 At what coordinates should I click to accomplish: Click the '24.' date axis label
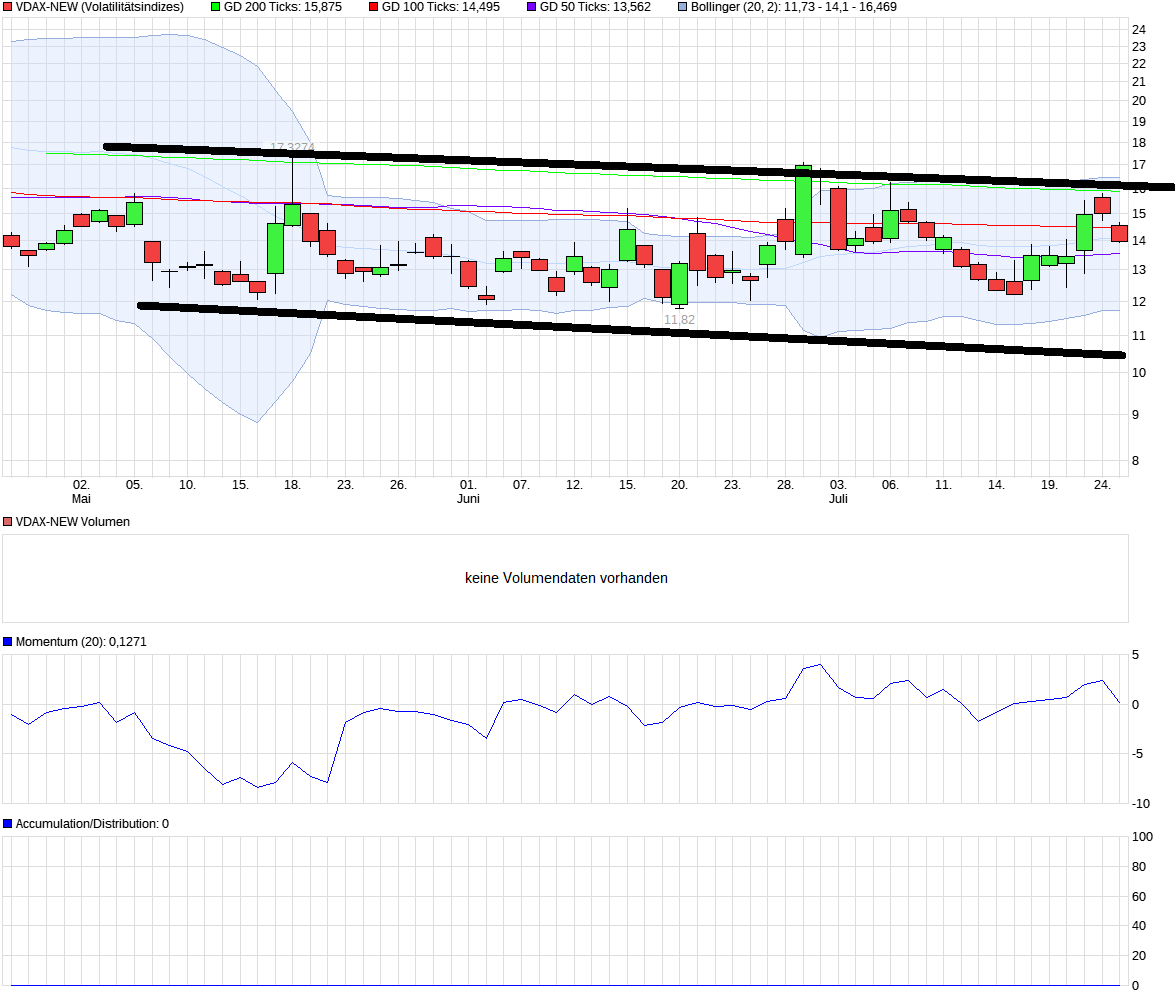[1102, 485]
